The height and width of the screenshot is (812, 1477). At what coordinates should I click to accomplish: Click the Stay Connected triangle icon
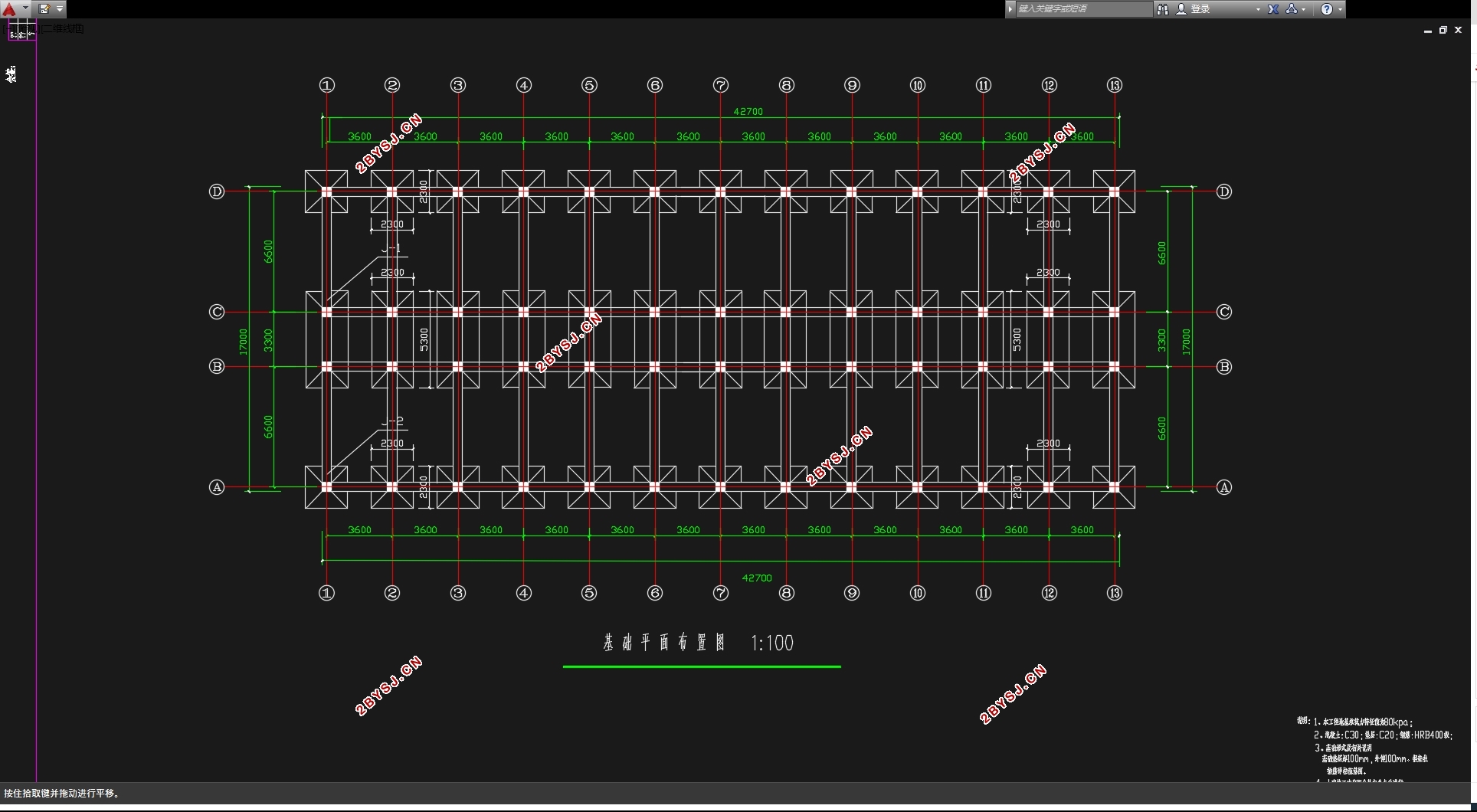[x=1292, y=9]
